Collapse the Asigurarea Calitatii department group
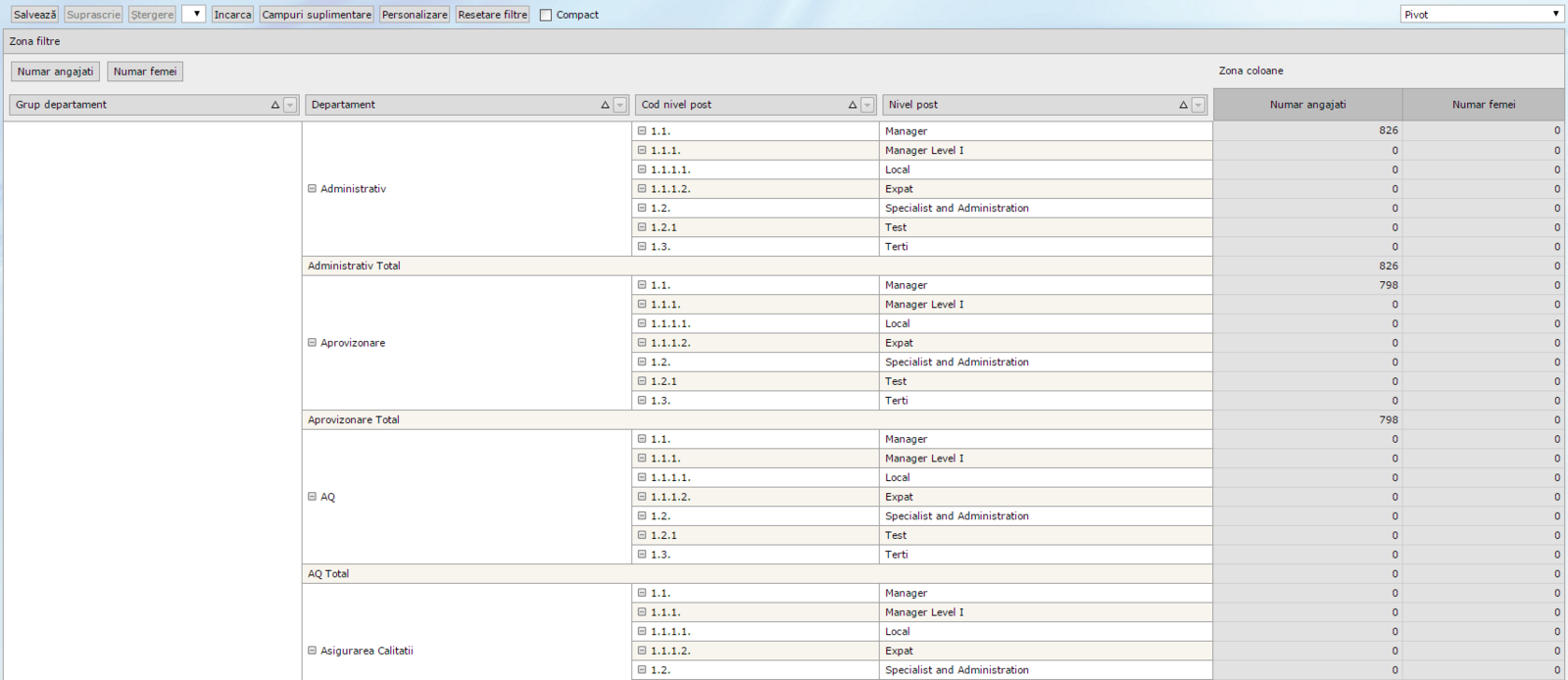Image resolution: width=1568 pixels, height=680 pixels. point(313,651)
